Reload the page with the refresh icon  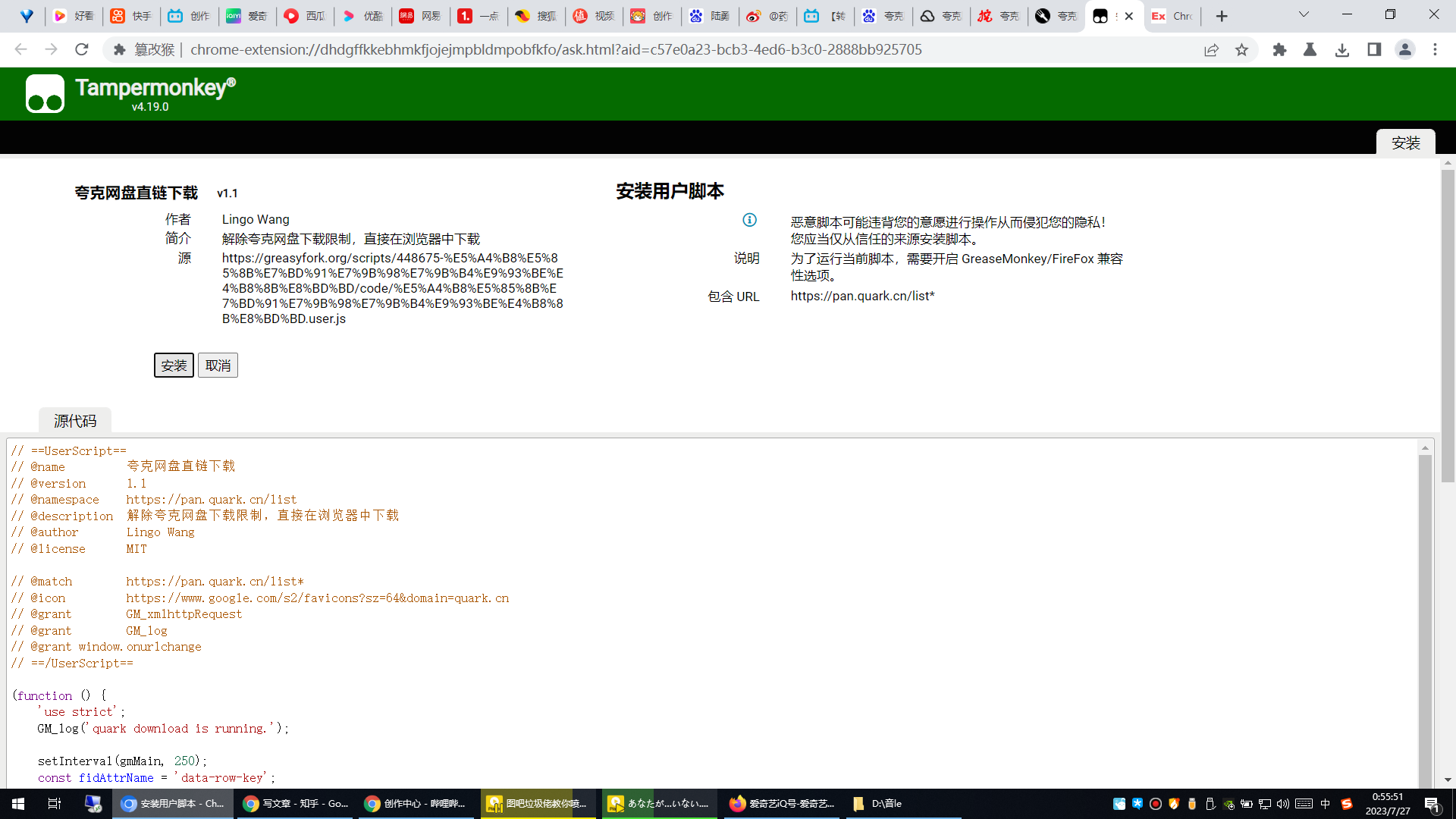pyautogui.click(x=82, y=49)
